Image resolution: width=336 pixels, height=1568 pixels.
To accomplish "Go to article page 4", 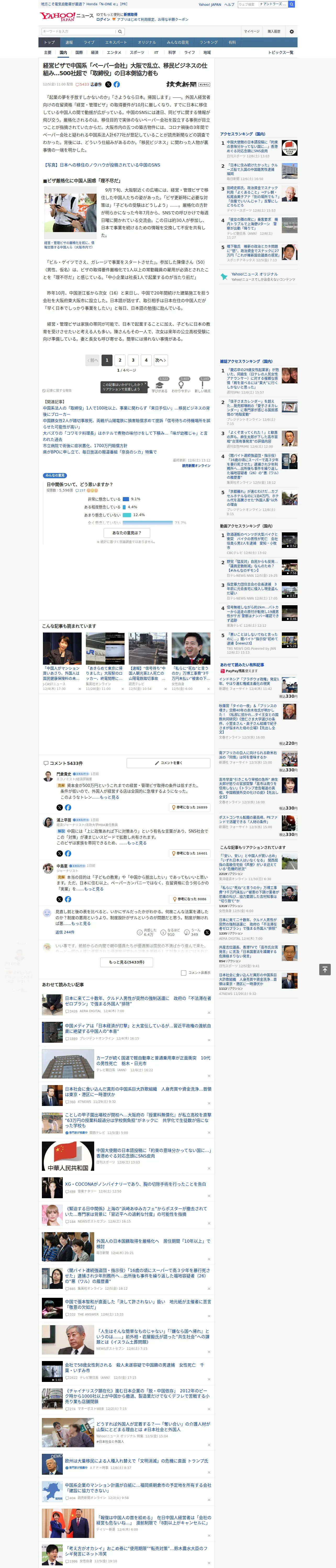I will (146, 360).
